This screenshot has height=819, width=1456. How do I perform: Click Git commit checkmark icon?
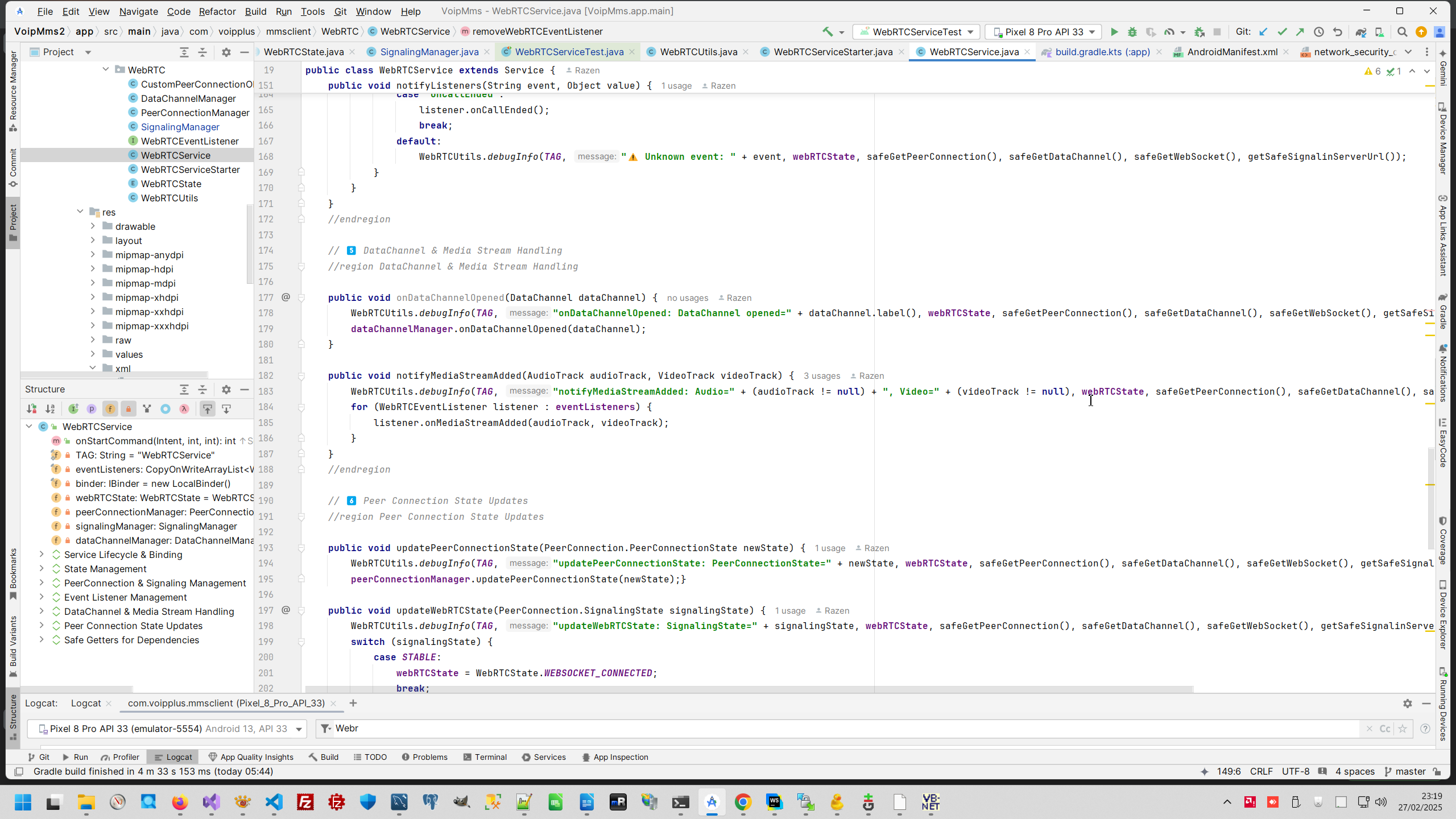click(x=1282, y=32)
